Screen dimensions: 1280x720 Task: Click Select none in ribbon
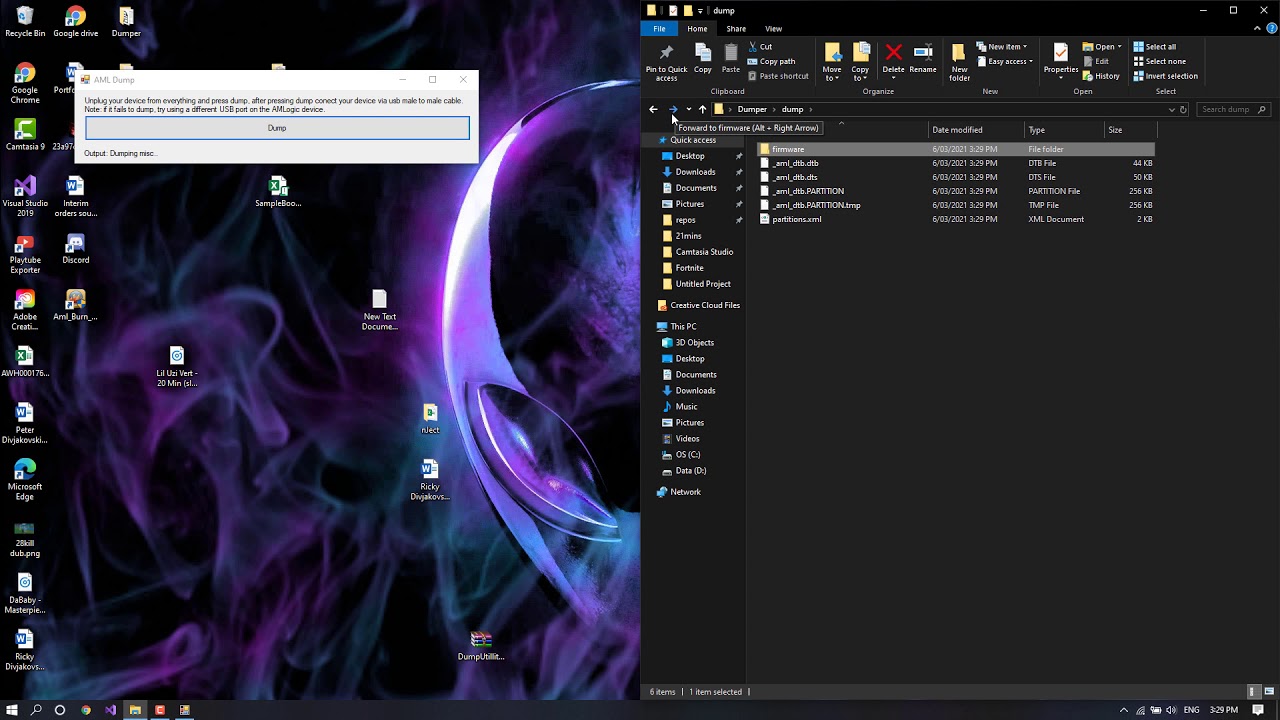pyautogui.click(x=1158, y=61)
